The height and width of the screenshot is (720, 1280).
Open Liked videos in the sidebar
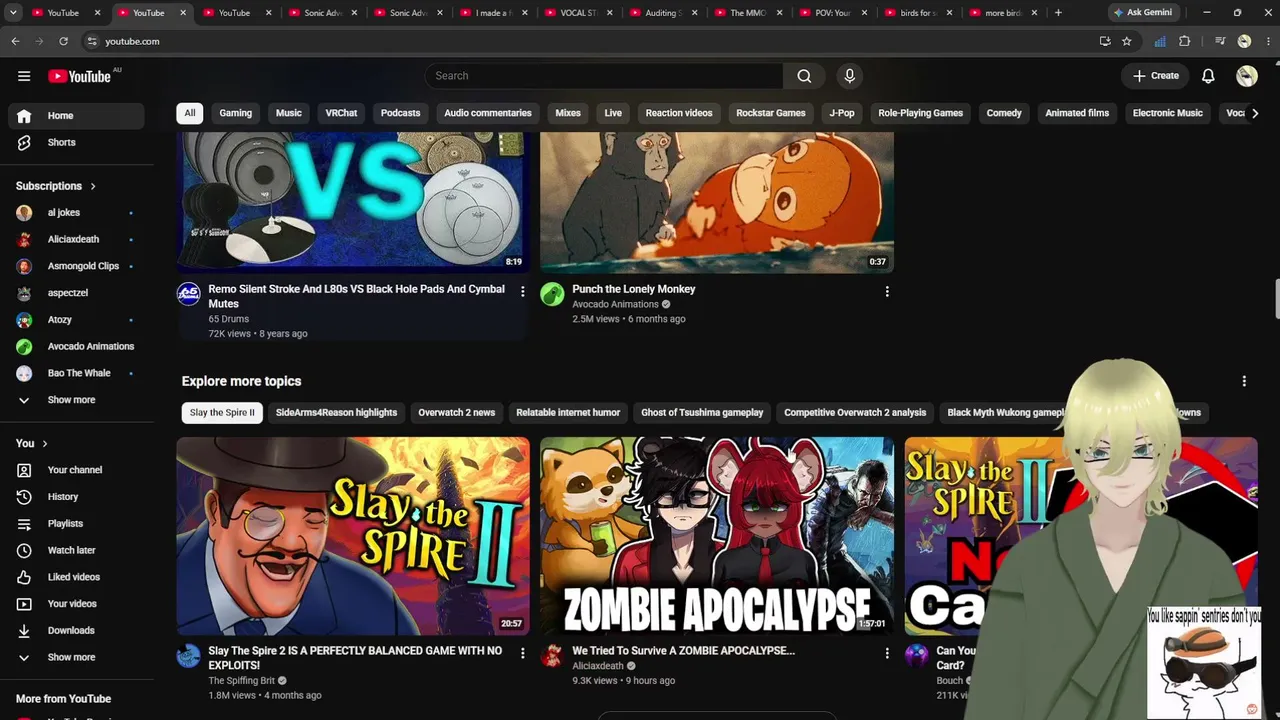pyautogui.click(x=76, y=577)
